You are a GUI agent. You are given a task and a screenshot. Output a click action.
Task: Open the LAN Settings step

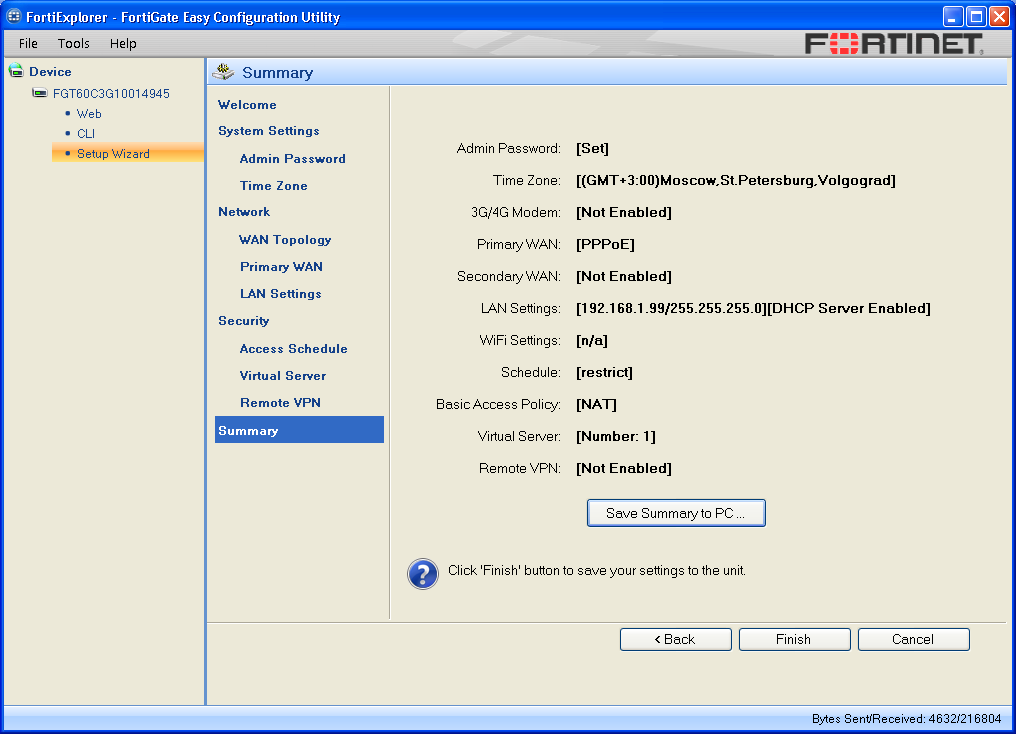281,293
